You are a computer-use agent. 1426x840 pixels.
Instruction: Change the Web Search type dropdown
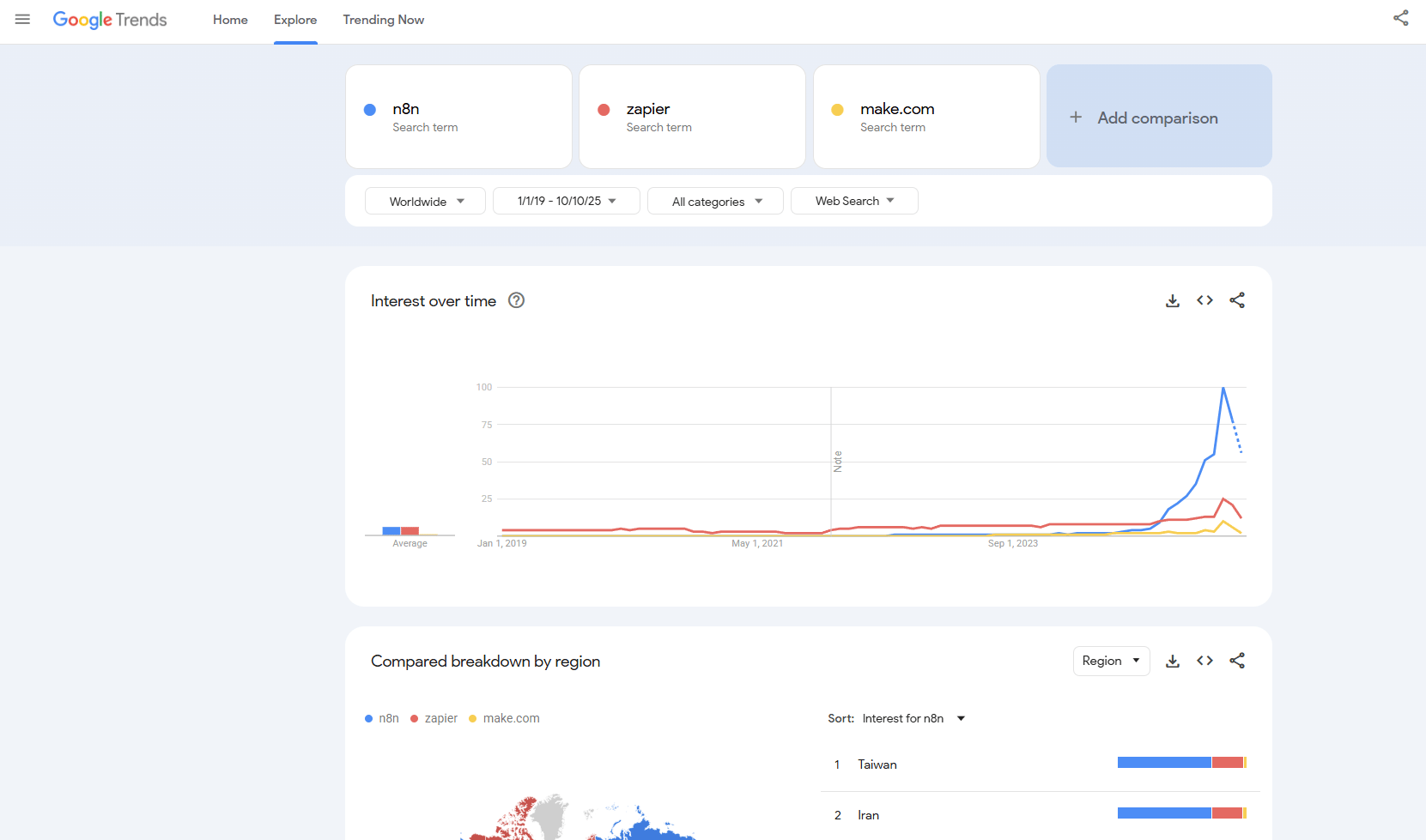(854, 202)
